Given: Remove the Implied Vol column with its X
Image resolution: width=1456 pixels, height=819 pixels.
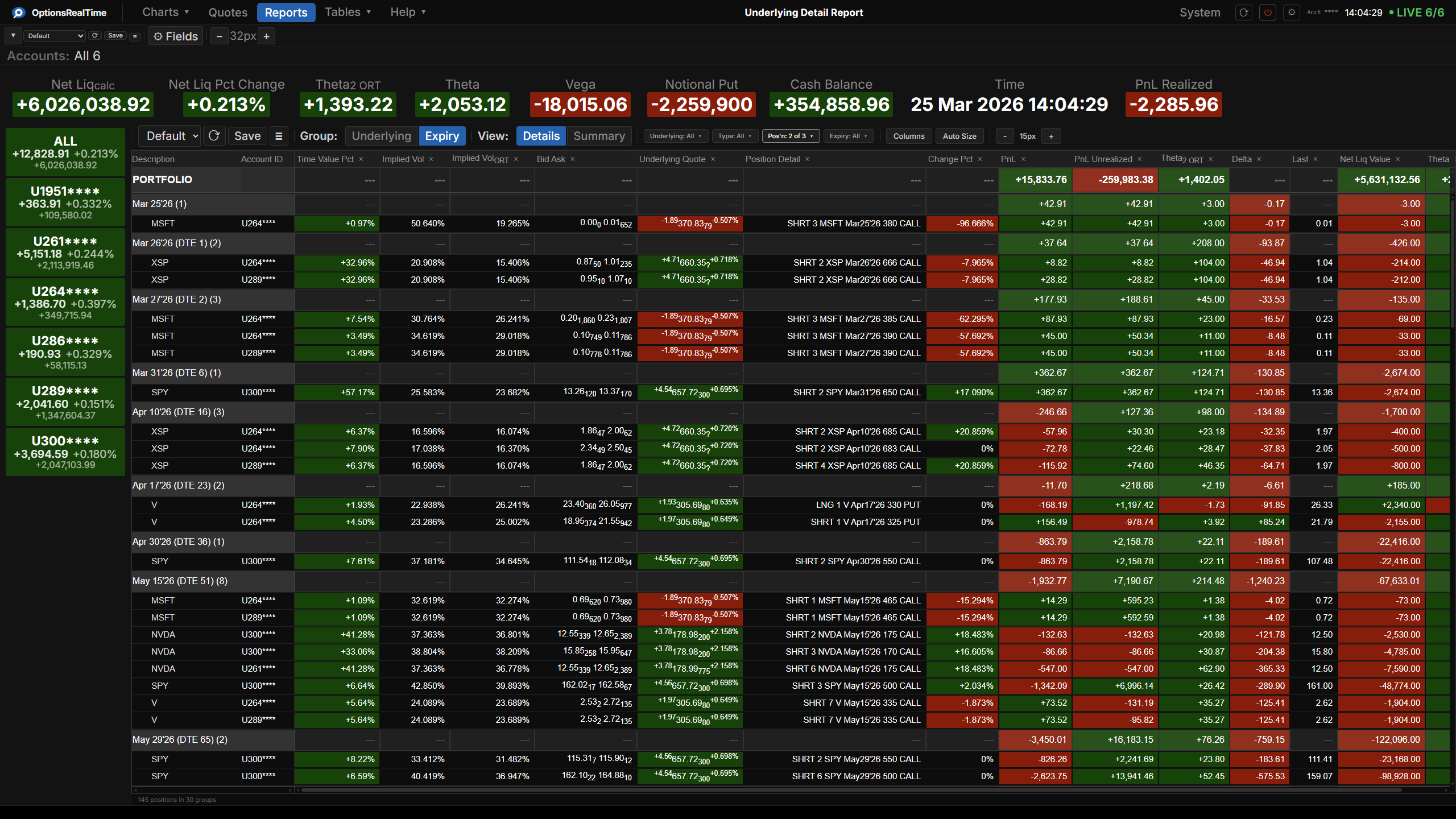Looking at the screenshot, I should pos(431,159).
